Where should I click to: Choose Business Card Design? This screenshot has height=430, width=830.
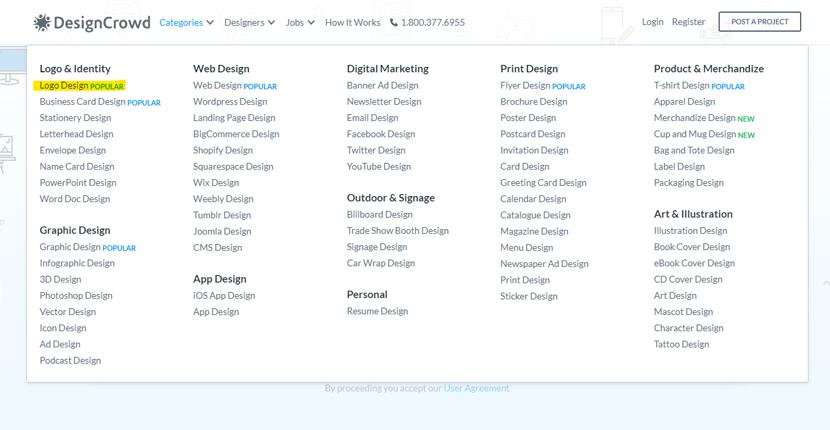point(83,102)
